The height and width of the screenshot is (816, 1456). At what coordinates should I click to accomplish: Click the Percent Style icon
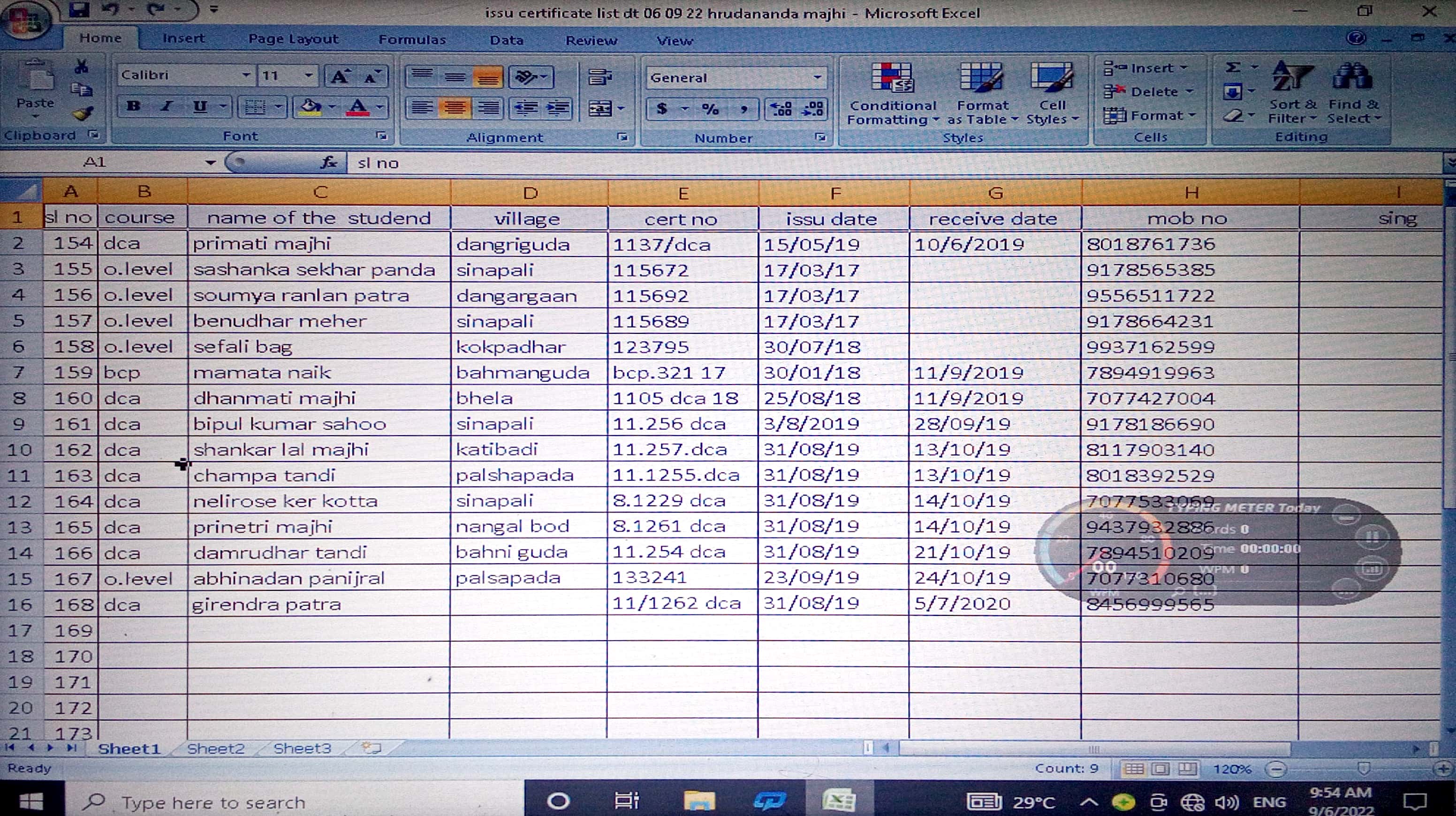click(711, 108)
